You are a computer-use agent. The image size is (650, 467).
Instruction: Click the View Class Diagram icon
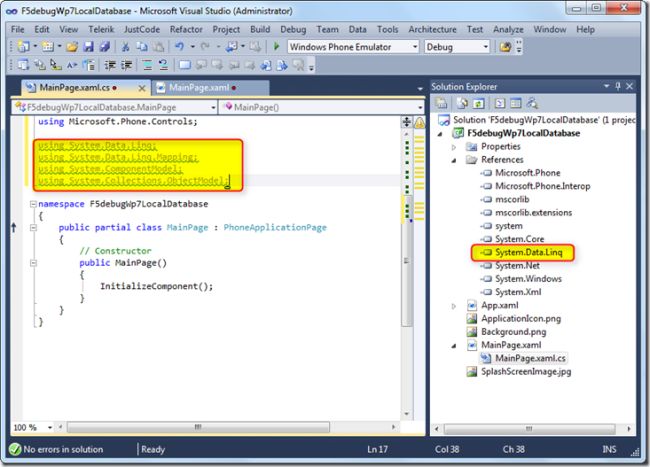[x=532, y=103]
